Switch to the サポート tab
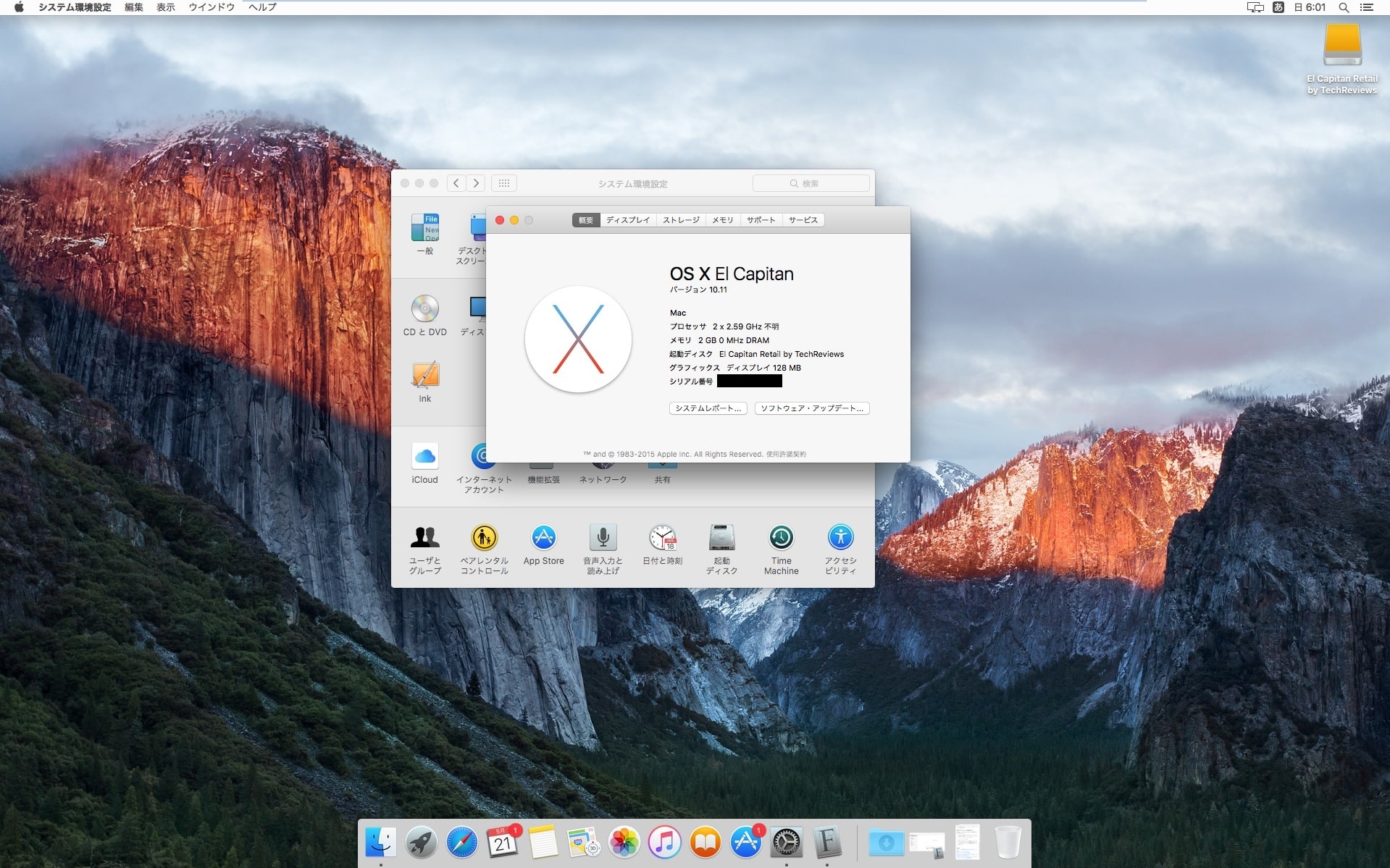 coord(761,220)
